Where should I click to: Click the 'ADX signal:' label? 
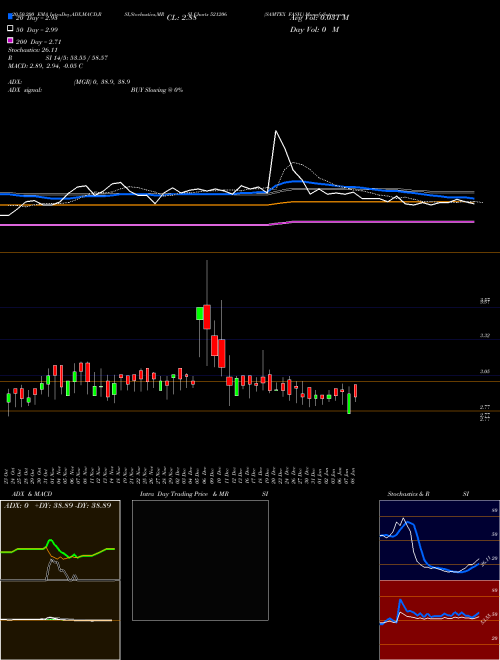(x=25, y=90)
